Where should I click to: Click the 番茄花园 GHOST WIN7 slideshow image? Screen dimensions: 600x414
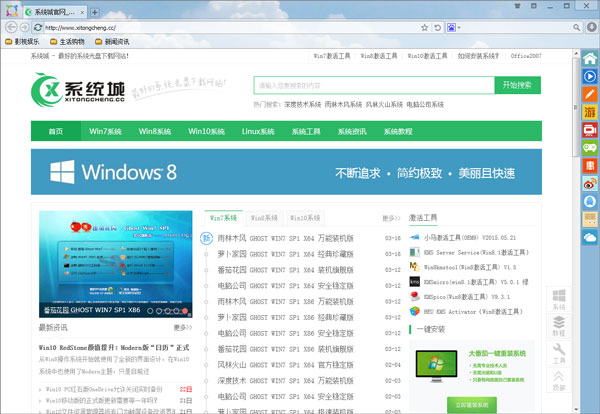(x=116, y=264)
